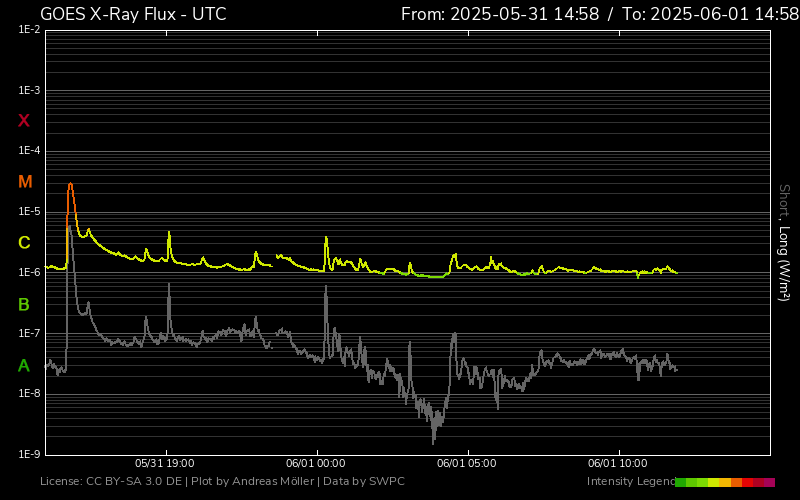This screenshot has height=500, width=800.
Task: Click the Intensity Legend text label
Action: point(629,482)
